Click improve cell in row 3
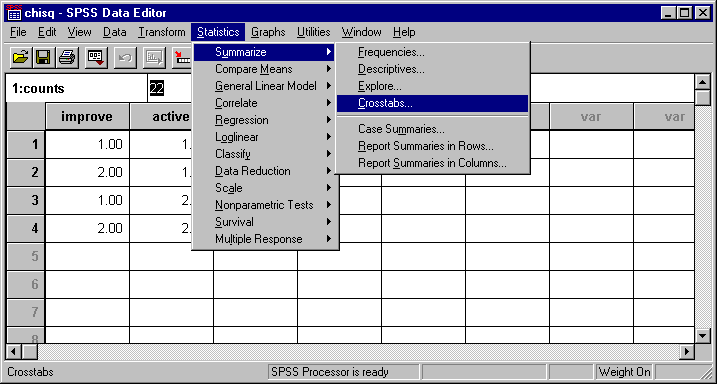The height and width of the screenshot is (384, 717). [x=87, y=200]
